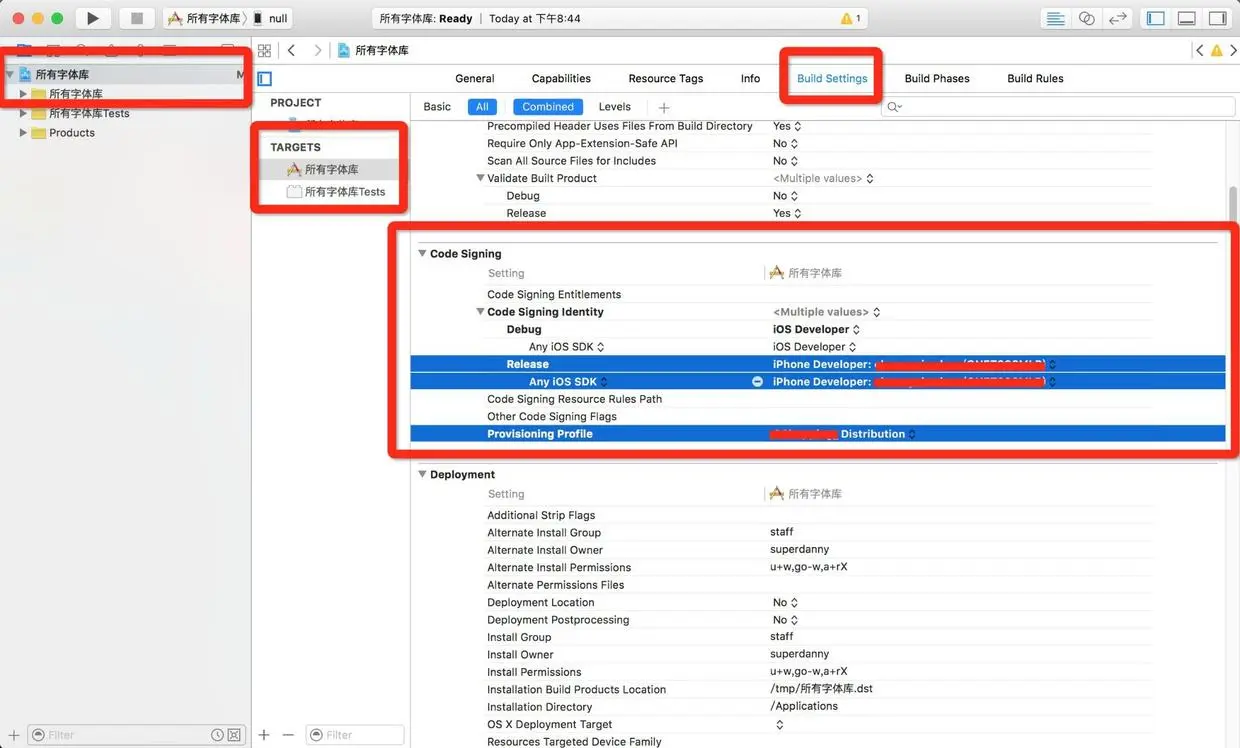Click the targets list Filter field
1240x748 pixels.
coord(355,735)
